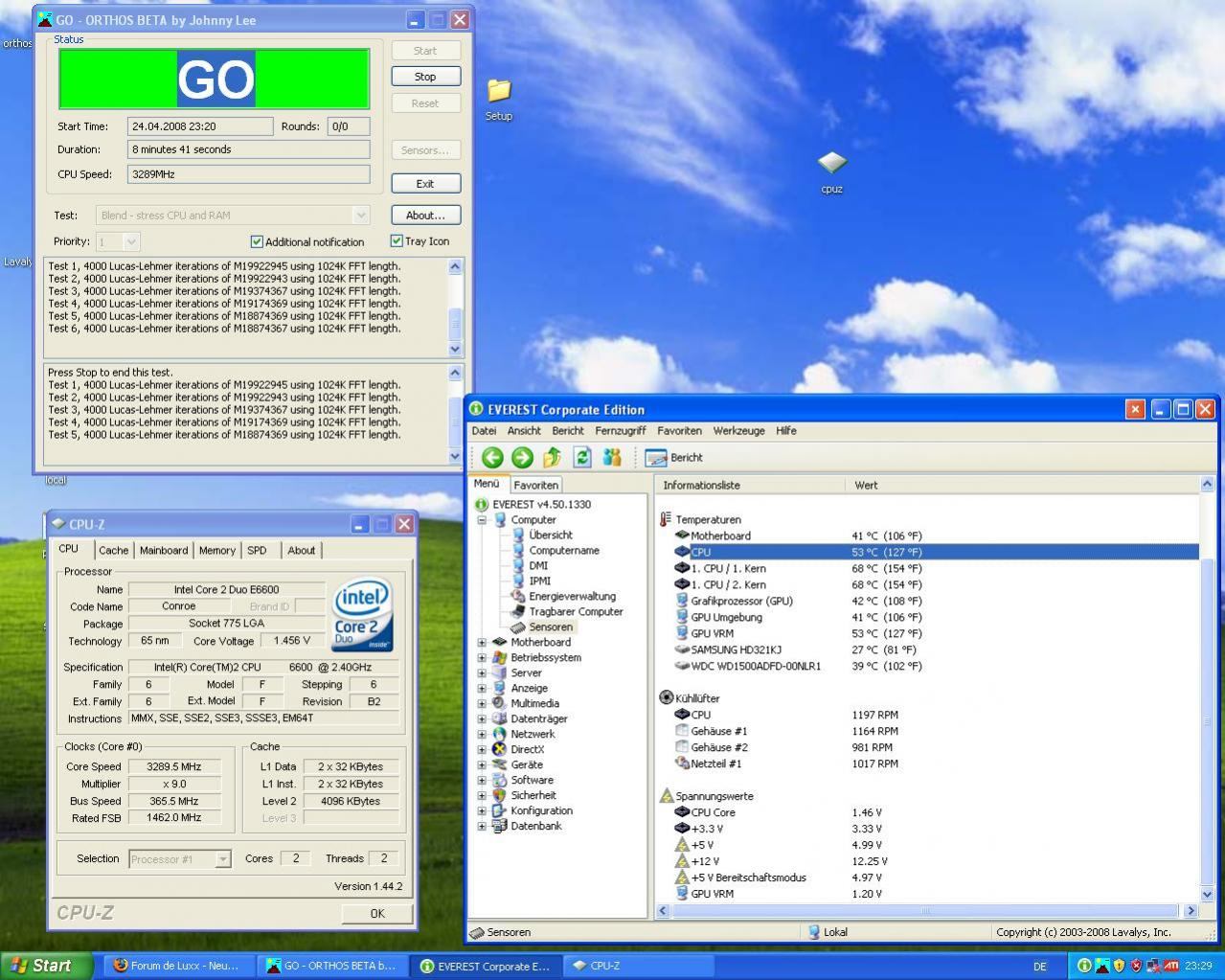Click the Everest Refresh toolbar icon
This screenshot has width=1225, height=980.
click(581, 457)
